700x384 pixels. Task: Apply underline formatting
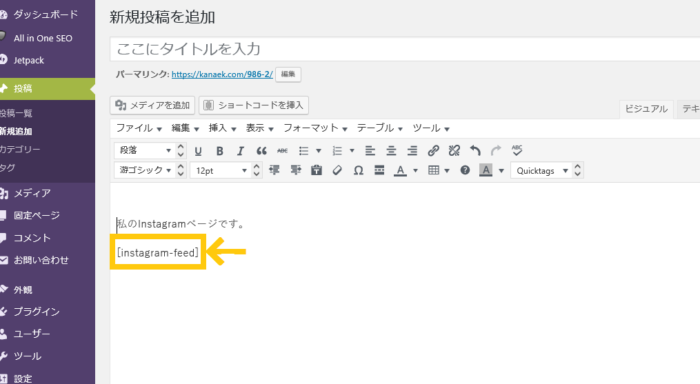(198, 151)
